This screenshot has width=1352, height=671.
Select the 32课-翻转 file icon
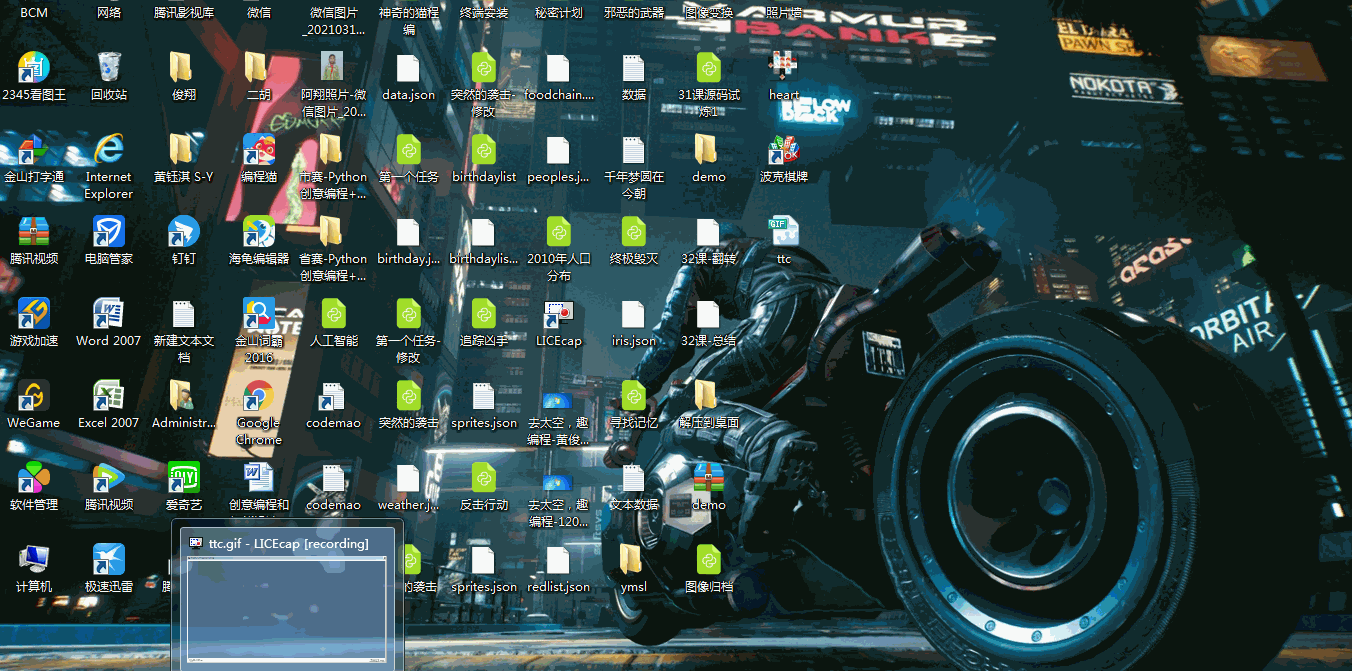click(709, 232)
